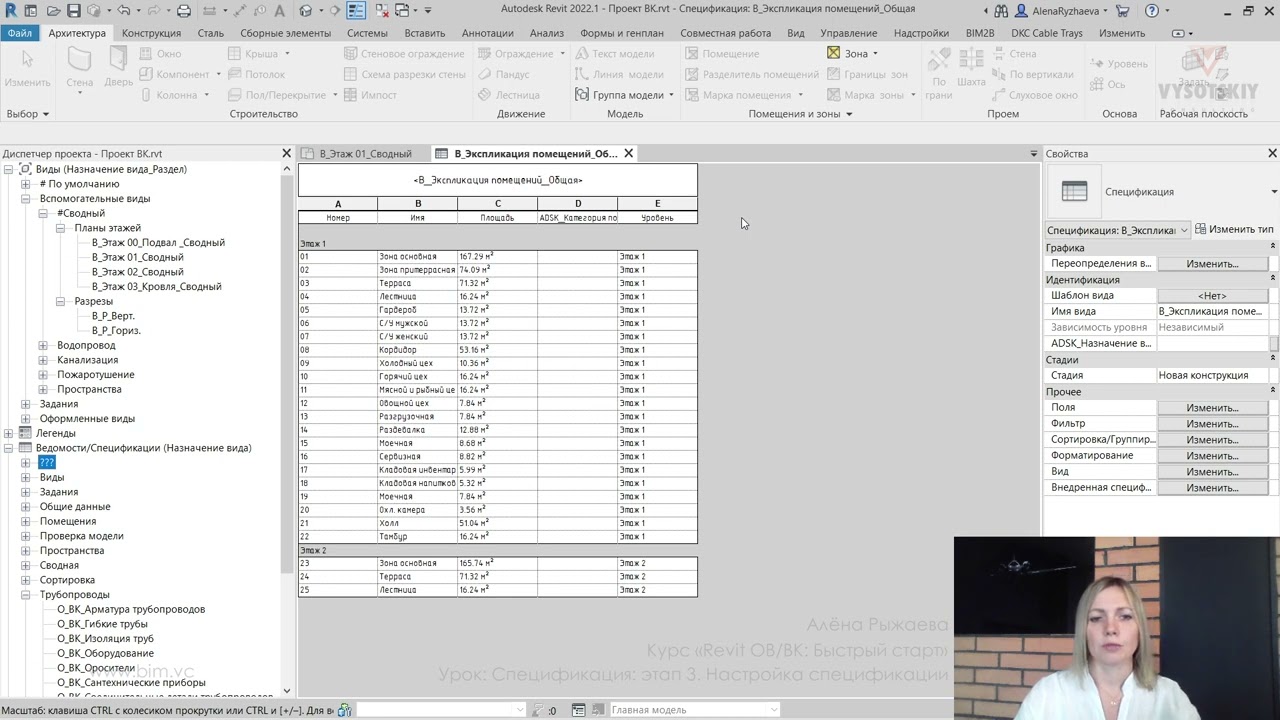
Task: Switch to the Конструкция ribbon tab
Action: (x=151, y=33)
